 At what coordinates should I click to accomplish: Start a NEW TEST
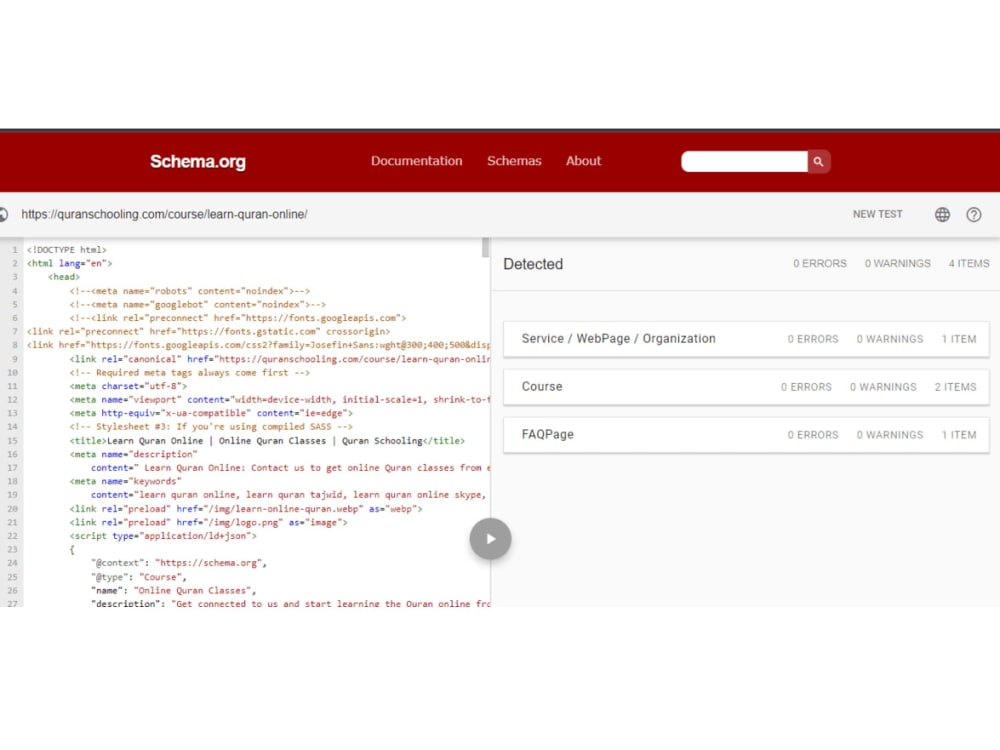[877, 214]
